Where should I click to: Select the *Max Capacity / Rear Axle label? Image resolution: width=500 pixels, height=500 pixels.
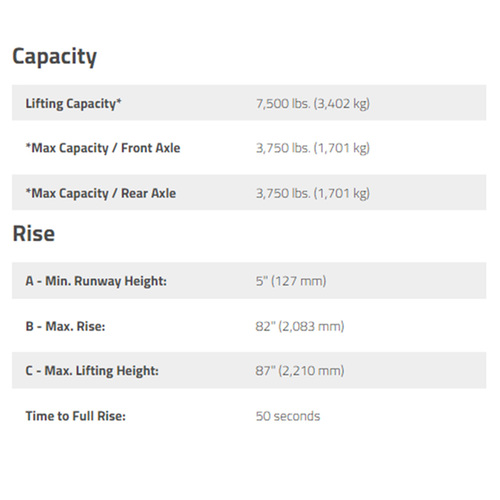(x=101, y=193)
